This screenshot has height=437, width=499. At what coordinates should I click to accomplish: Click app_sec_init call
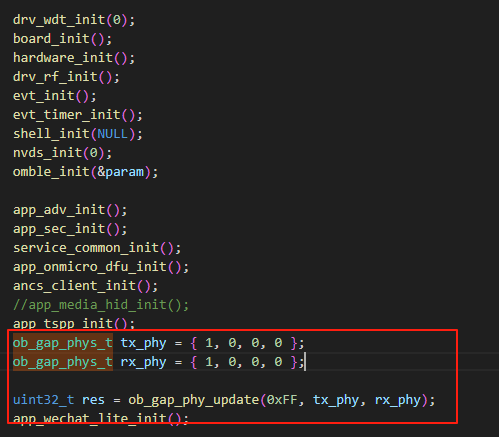coord(70,229)
